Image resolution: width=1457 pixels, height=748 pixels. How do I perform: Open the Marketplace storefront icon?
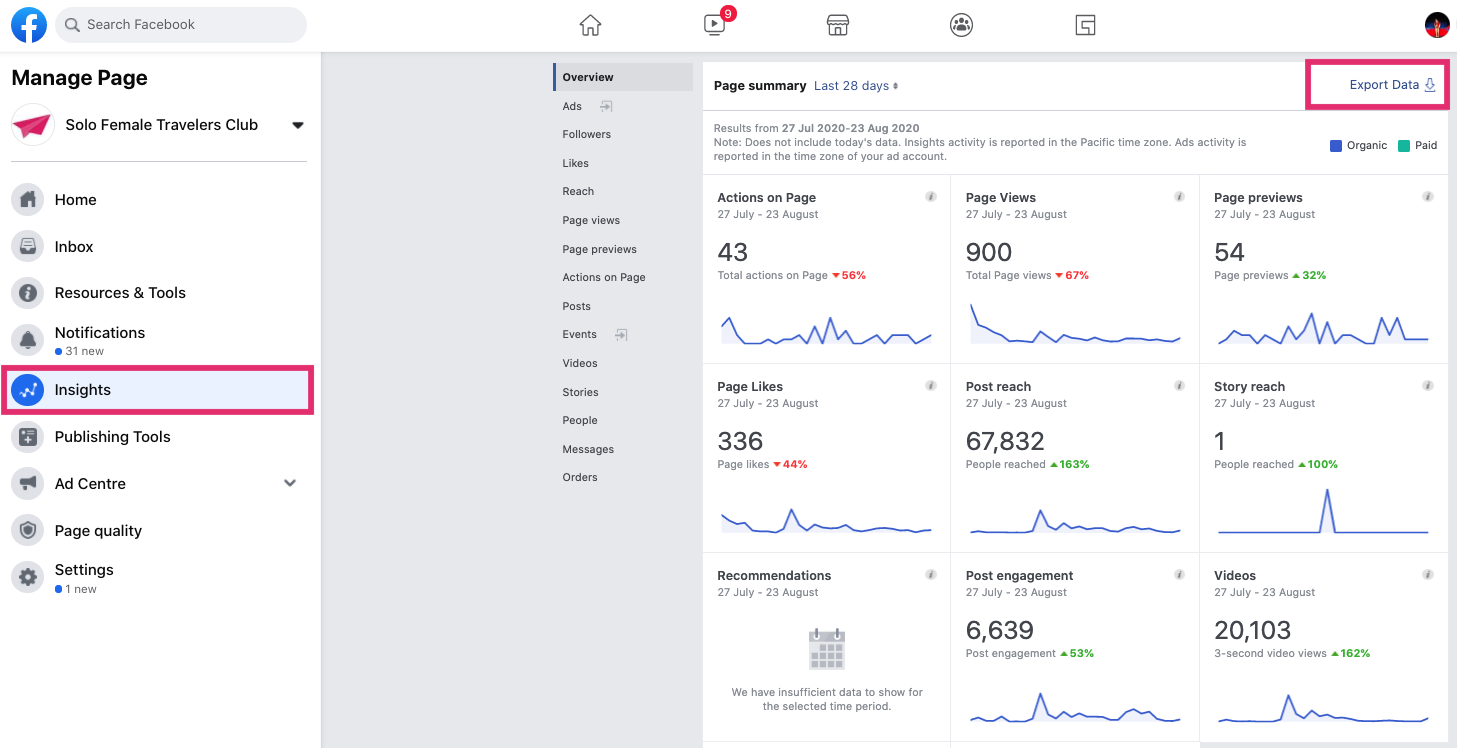[x=838, y=26]
